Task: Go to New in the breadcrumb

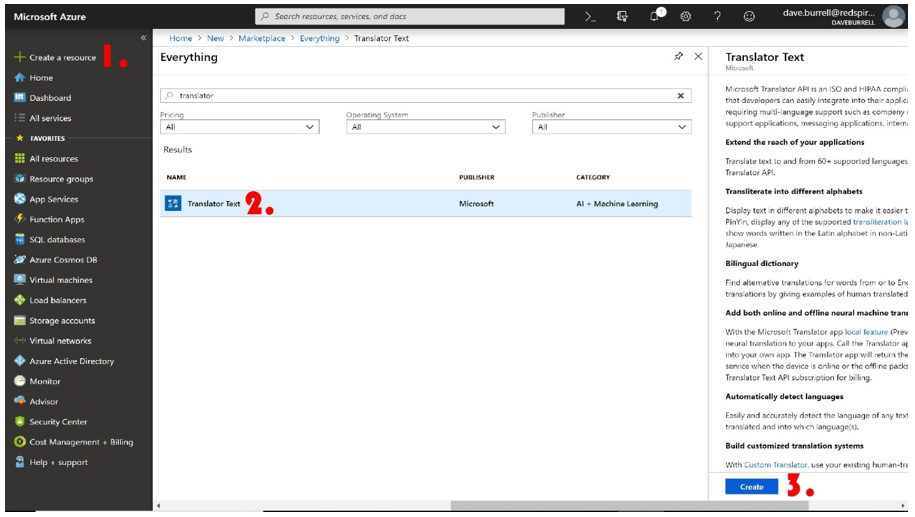Action: pos(215,38)
